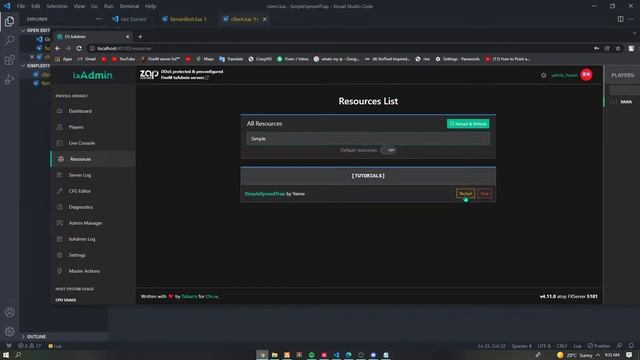Click the browser back arrow
The width and height of the screenshot is (640, 360).
(x=58, y=48)
